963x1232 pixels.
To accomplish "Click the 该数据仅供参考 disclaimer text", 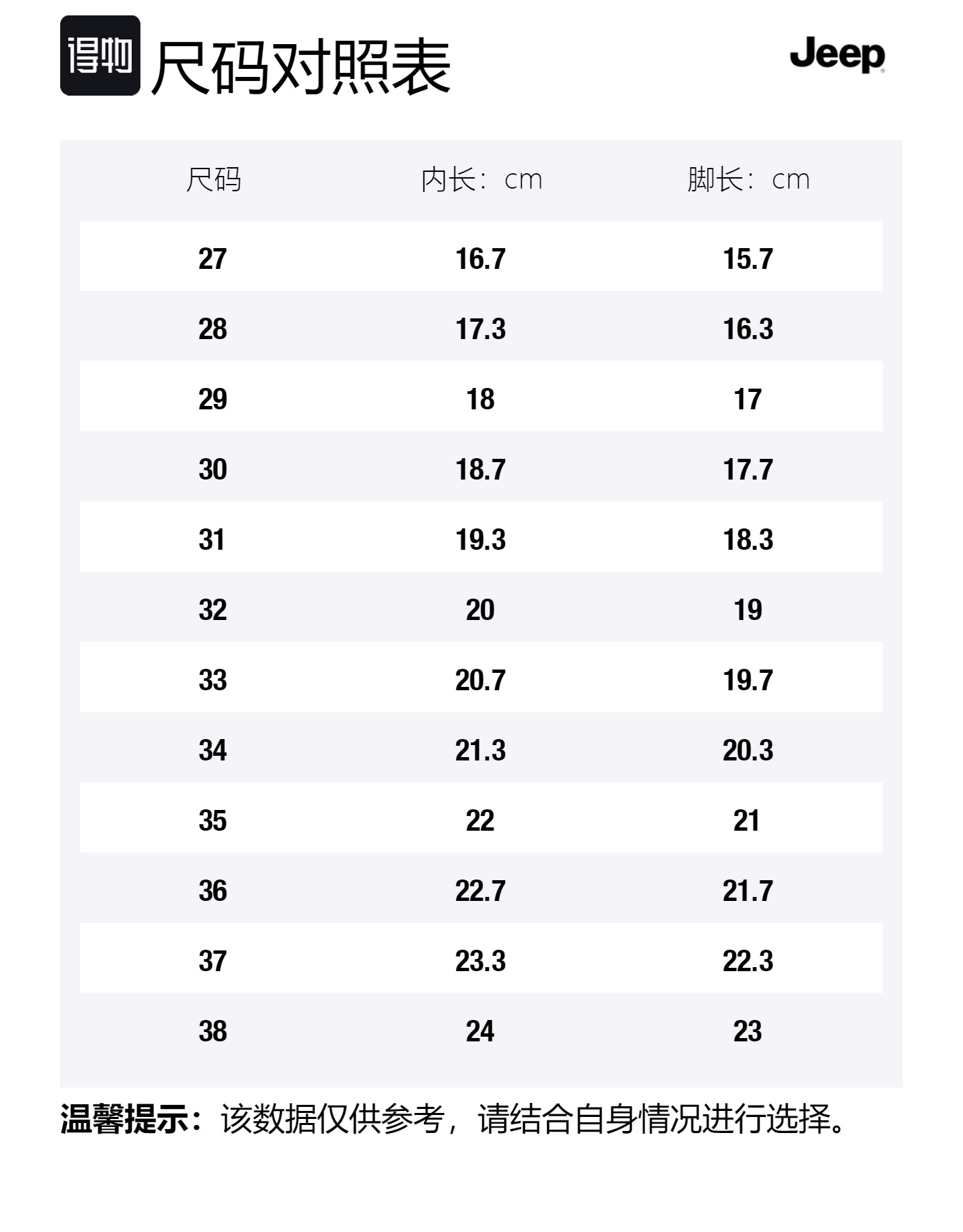I will point(333,1118).
